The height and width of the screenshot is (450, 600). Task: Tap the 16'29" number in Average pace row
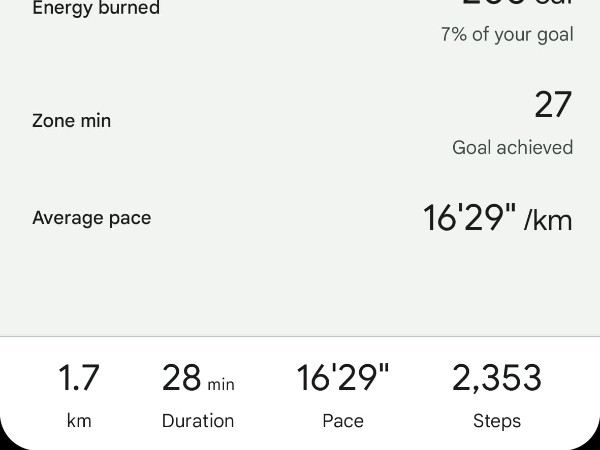469,218
